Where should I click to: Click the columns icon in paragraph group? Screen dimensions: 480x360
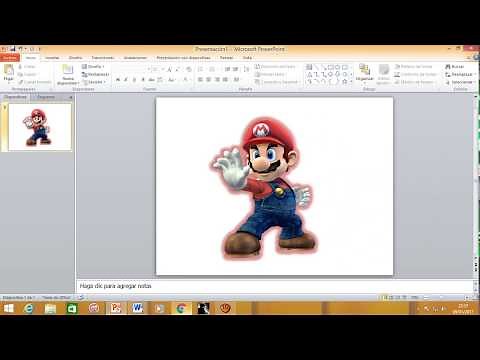tap(237, 80)
